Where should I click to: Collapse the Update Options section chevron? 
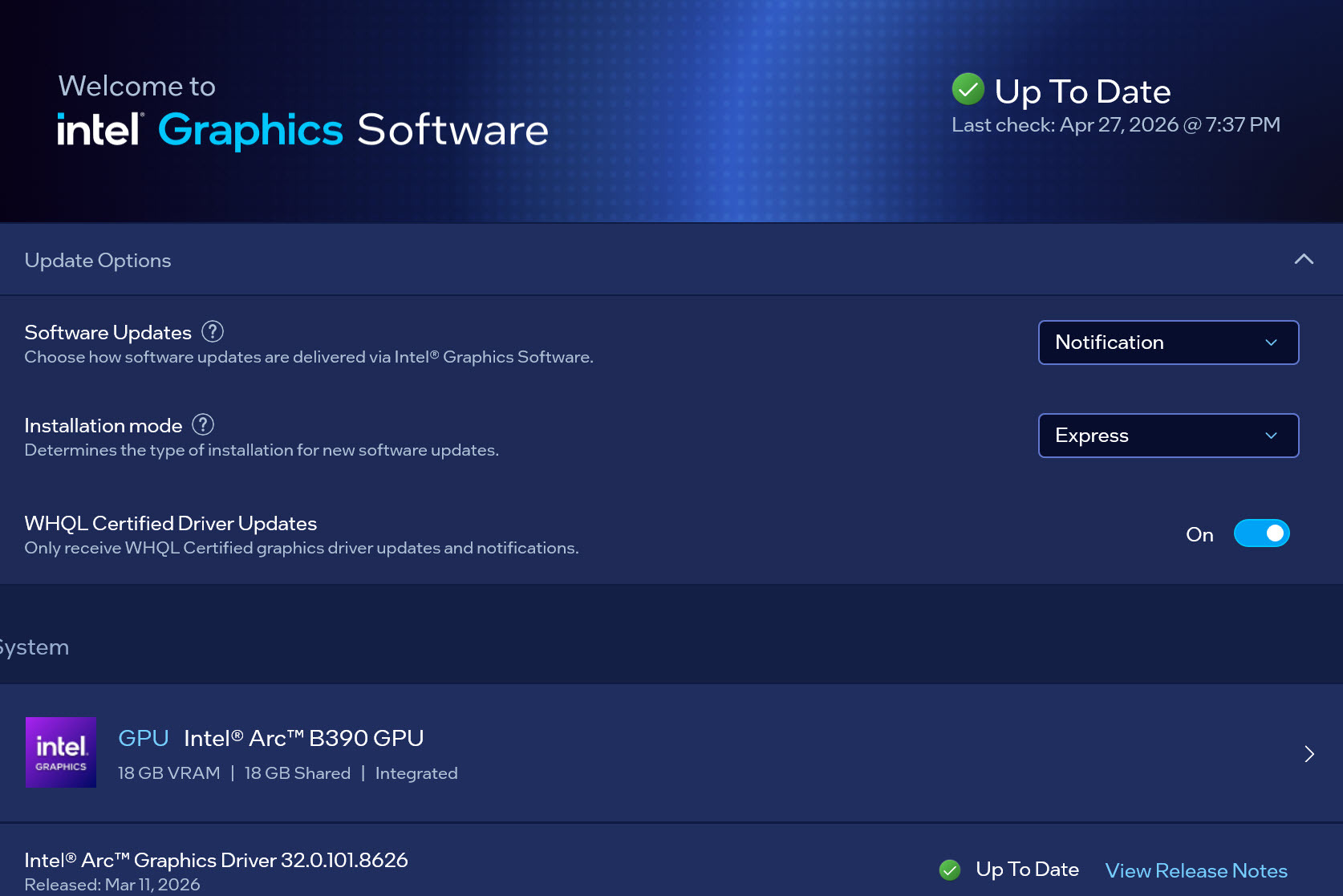[1304, 259]
